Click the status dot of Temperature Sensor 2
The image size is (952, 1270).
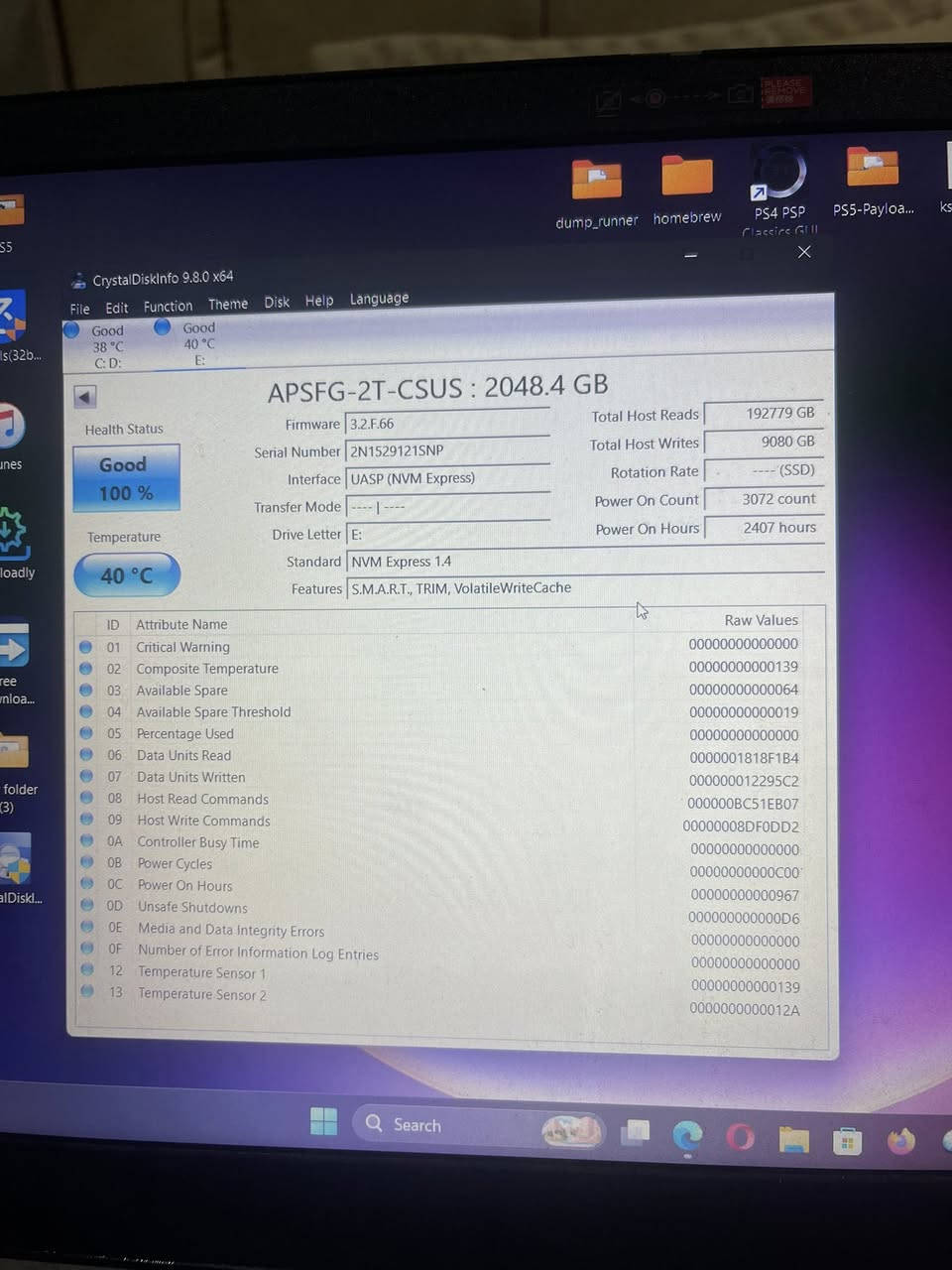(x=87, y=992)
